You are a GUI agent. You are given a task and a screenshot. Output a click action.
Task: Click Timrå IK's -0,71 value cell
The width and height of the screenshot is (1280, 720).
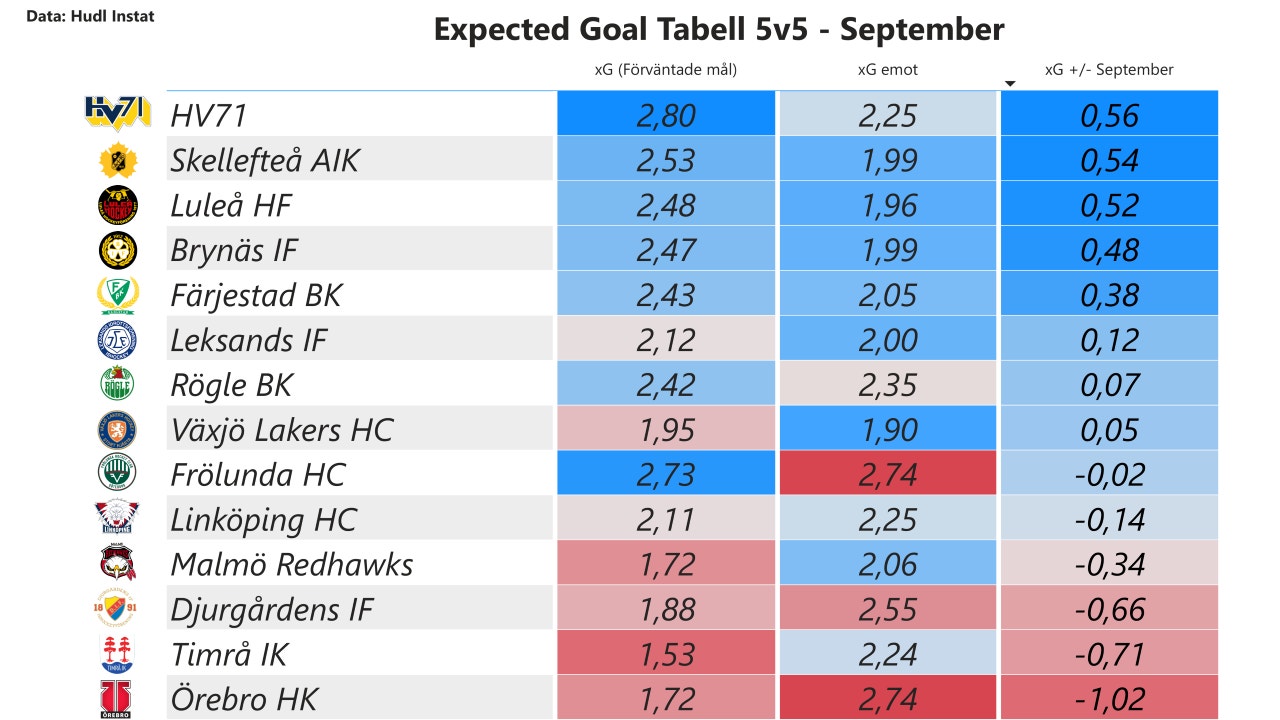(1109, 654)
